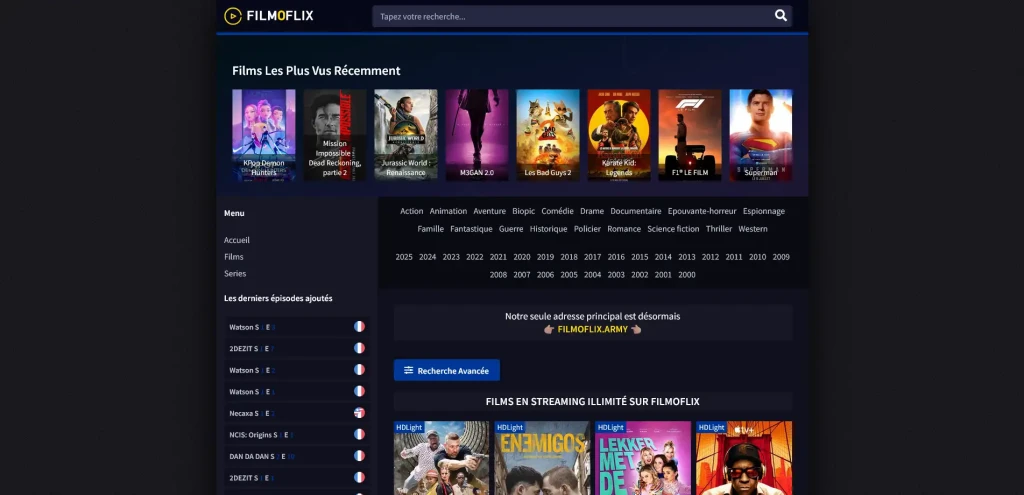Select the Western genre
The width and height of the screenshot is (1024, 495).
click(x=753, y=229)
